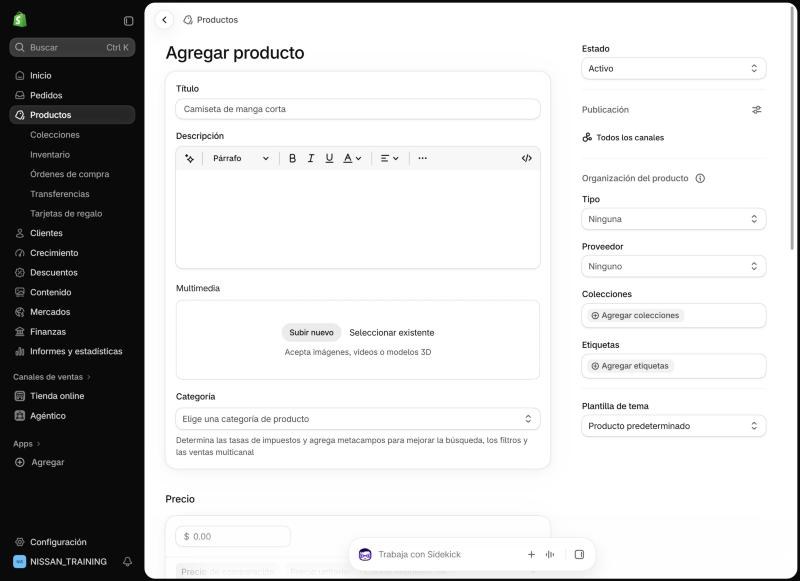800x581 pixels.
Task: Click the Título input field
Action: click(358, 109)
